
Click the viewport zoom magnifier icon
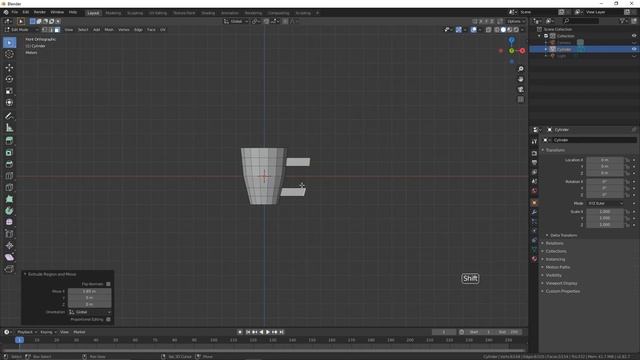pyautogui.click(x=520, y=69)
